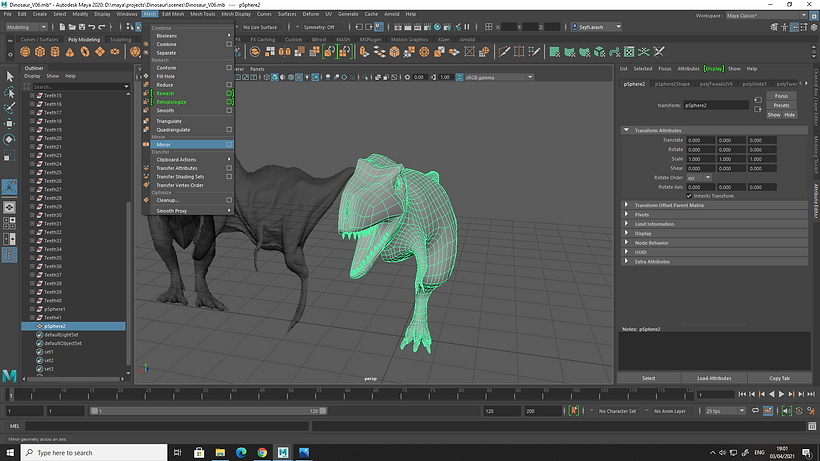Create a polygon cylinder from the shelf
820x461 pixels.
click(x=55, y=52)
